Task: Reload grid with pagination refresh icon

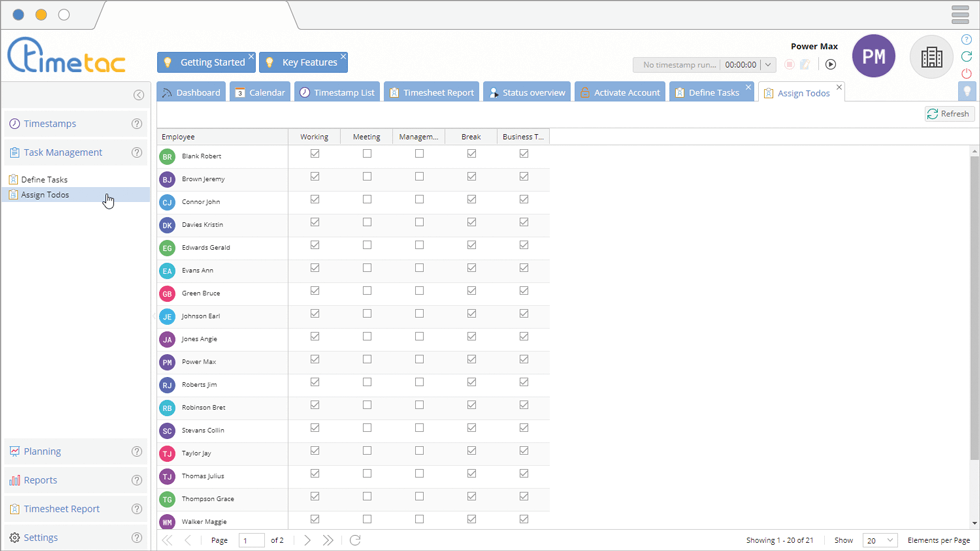Action: click(355, 540)
